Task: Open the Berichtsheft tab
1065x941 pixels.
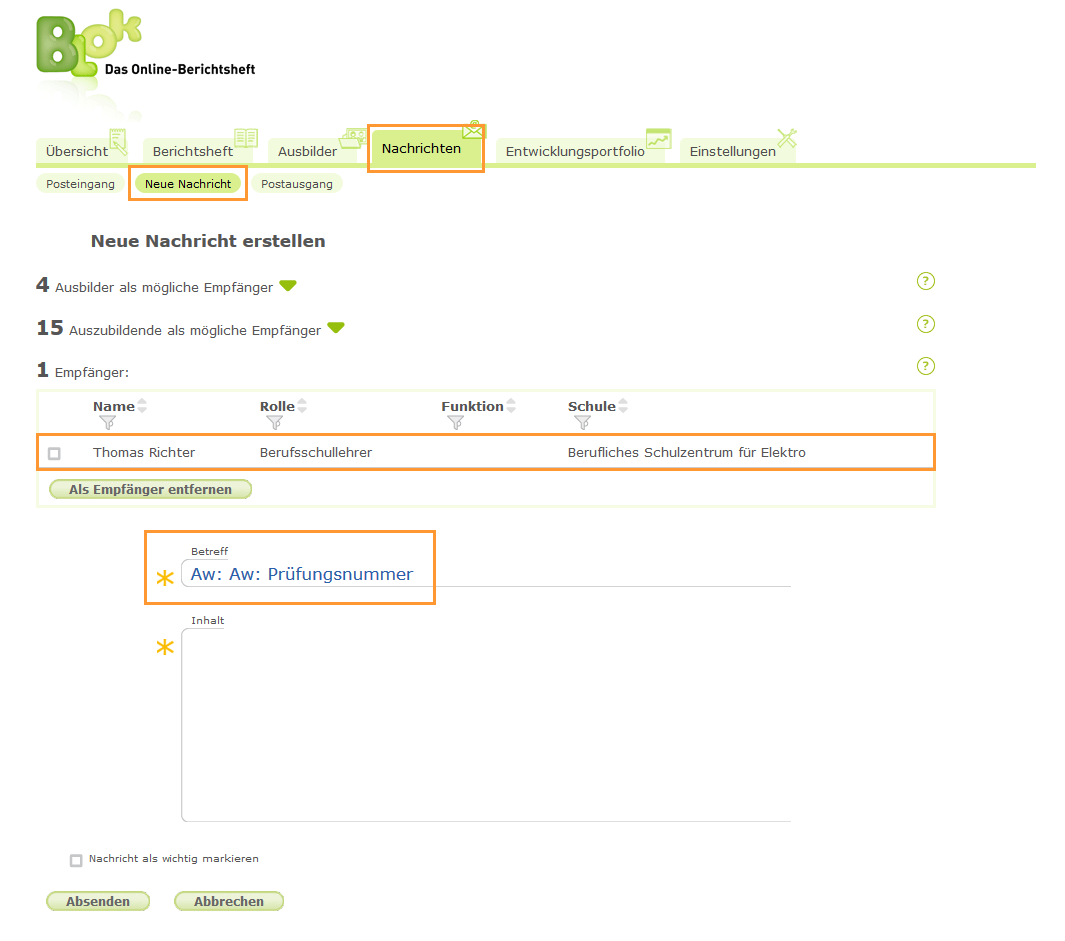Action: (x=193, y=151)
